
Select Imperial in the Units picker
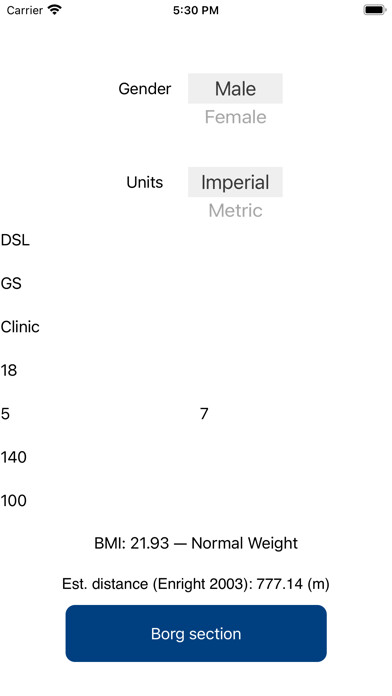(x=235, y=182)
